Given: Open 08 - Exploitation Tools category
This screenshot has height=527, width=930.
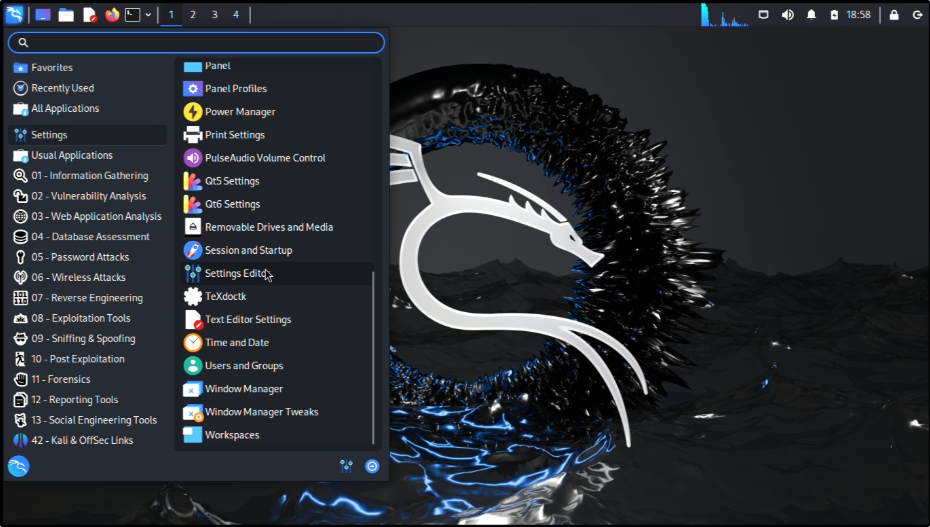Looking at the screenshot, I should coord(87,318).
